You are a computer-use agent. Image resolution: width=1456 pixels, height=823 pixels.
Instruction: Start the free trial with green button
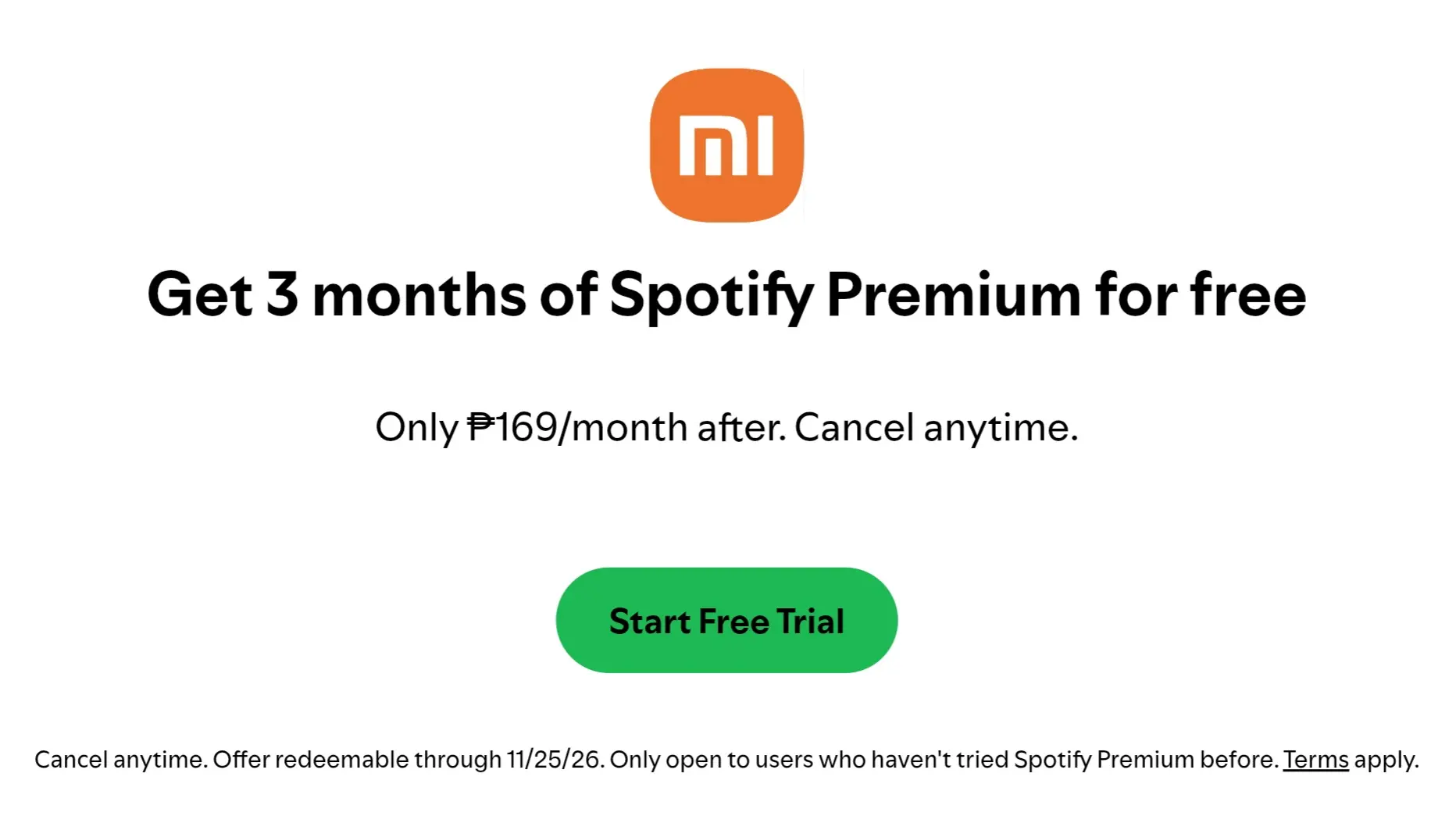(726, 620)
